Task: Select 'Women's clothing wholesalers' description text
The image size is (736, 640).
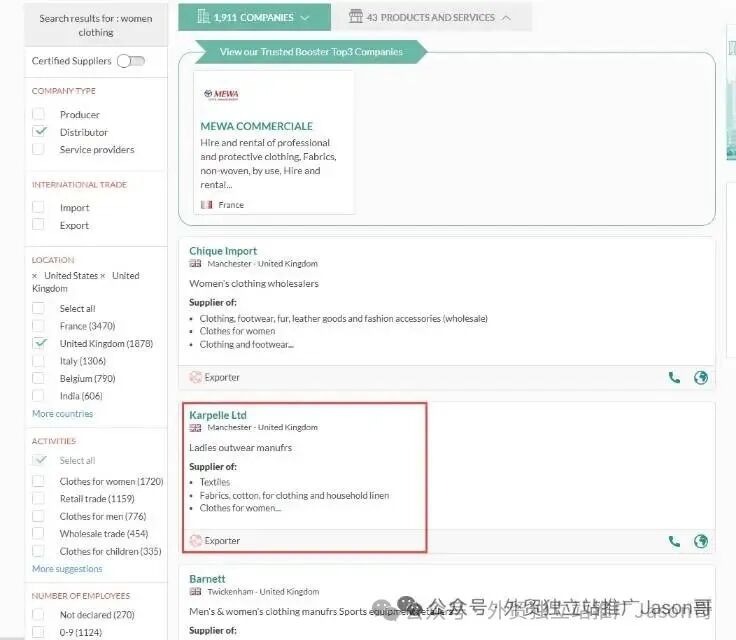Action: pyautogui.click(x=254, y=284)
